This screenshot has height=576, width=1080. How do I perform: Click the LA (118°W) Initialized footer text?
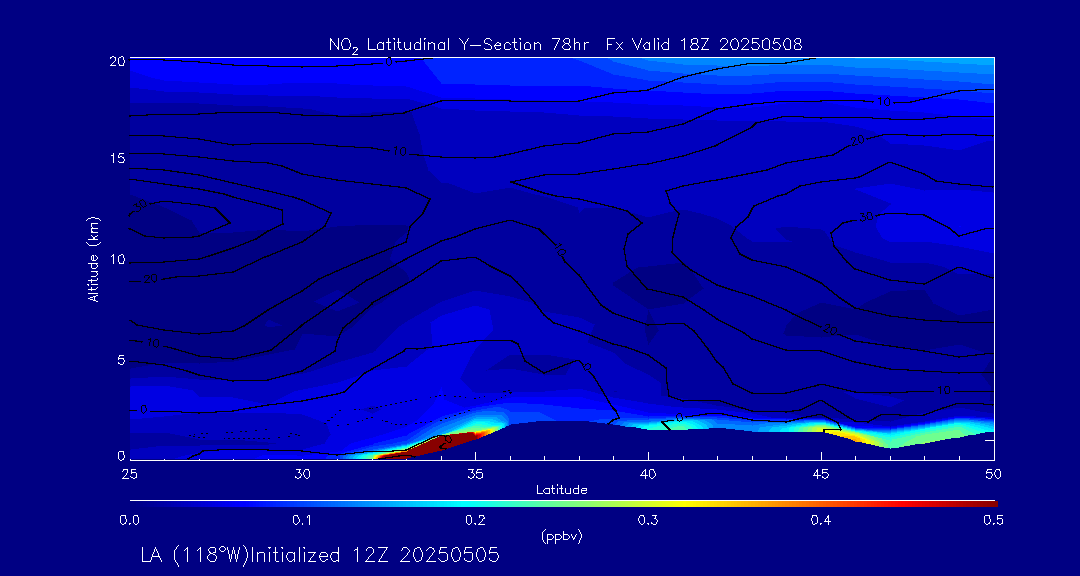coord(320,555)
